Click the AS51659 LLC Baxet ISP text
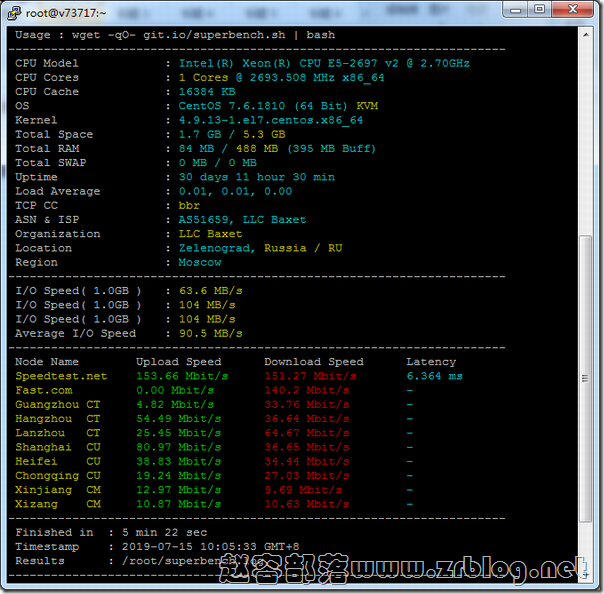Screen dimensions: 604x594 [242, 220]
